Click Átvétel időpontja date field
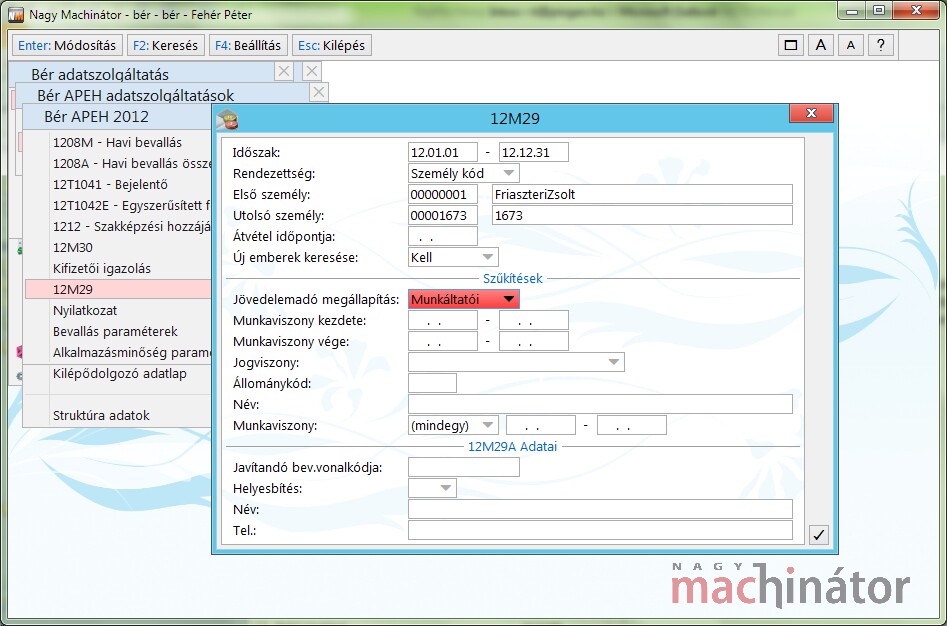 (x=443, y=236)
